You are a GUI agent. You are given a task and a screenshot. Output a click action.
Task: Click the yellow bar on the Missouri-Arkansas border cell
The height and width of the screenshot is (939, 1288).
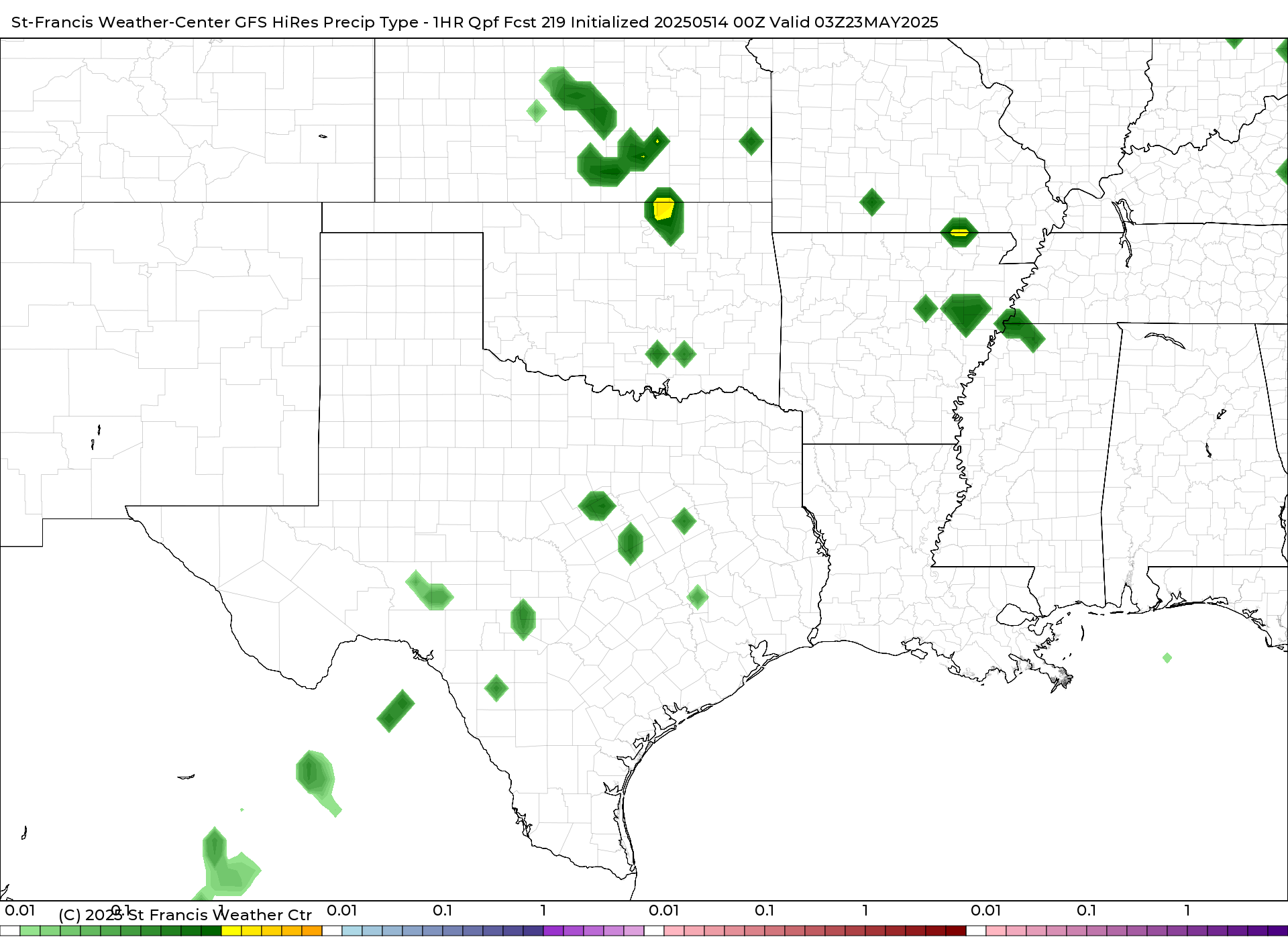(x=959, y=233)
